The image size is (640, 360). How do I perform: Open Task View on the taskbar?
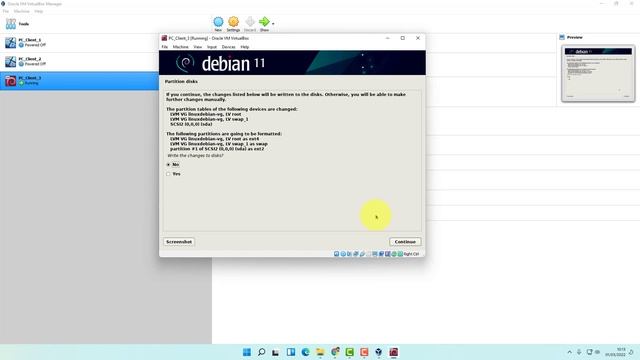point(276,352)
